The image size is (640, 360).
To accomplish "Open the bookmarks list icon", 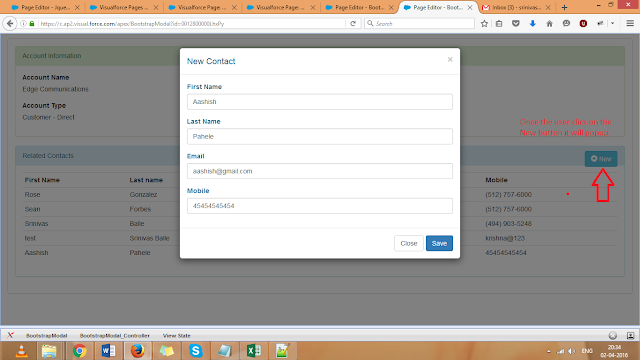I will (499, 24).
